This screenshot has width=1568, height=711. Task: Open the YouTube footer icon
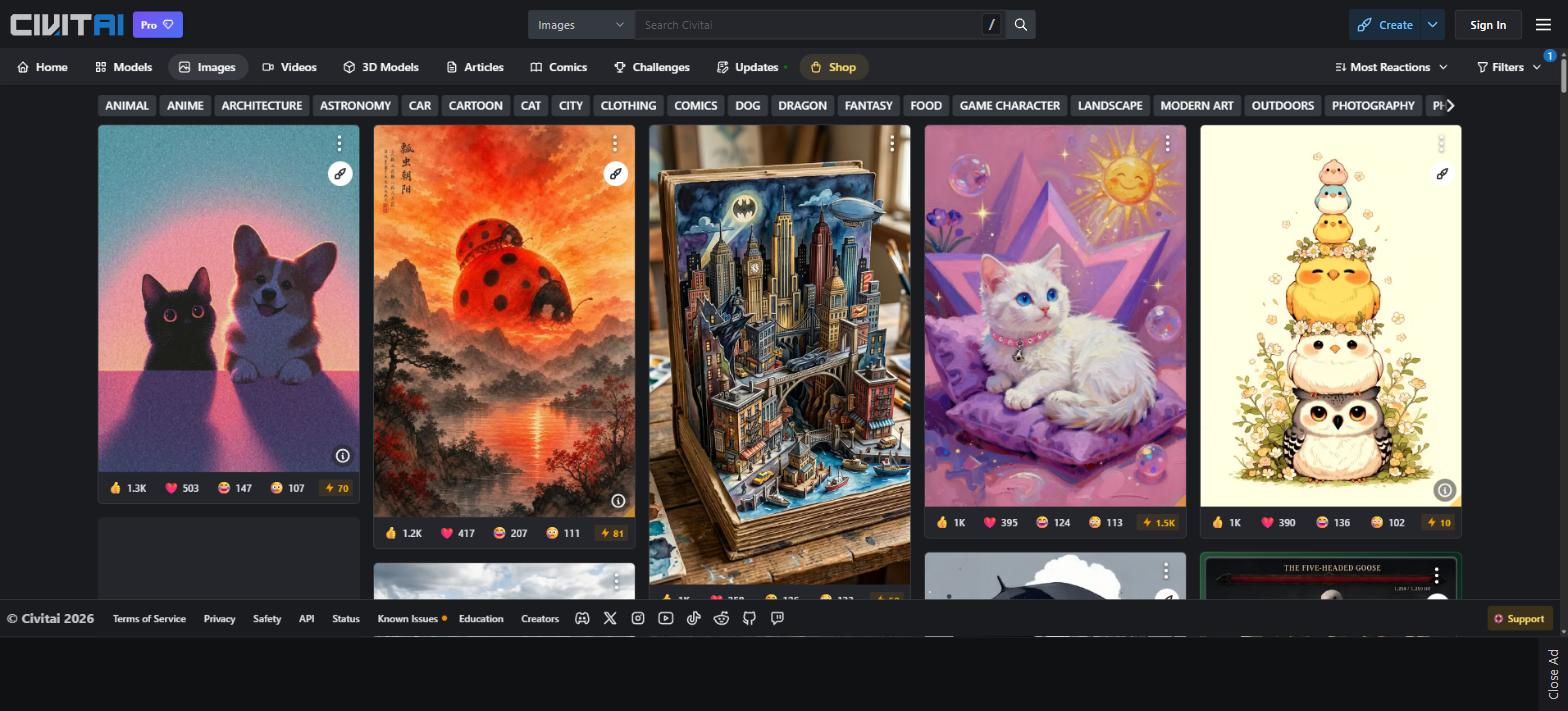(x=666, y=618)
